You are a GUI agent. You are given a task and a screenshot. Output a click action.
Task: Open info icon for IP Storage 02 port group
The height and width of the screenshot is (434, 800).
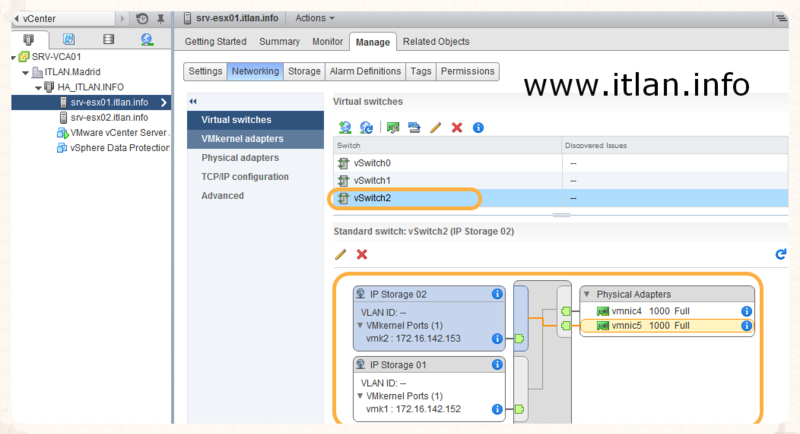coord(497,294)
